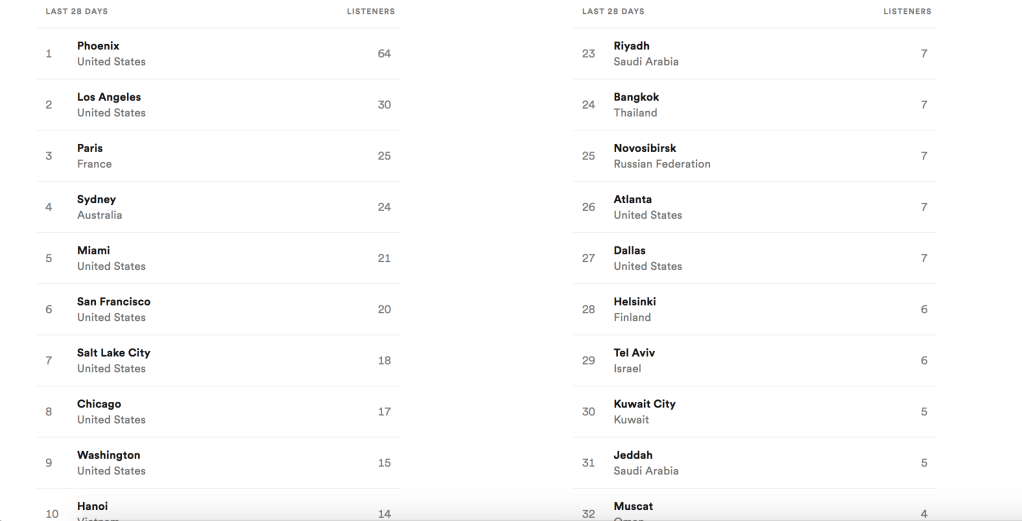Select the Kuwait City row

[754, 411]
